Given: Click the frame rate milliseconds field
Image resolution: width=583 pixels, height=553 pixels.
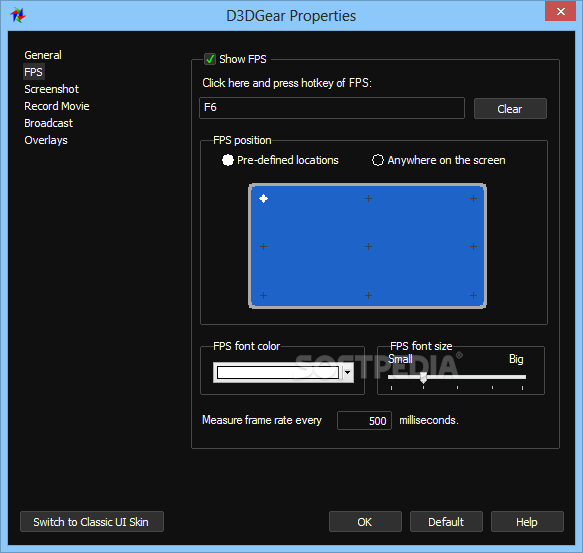Looking at the screenshot, I should tap(364, 421).
